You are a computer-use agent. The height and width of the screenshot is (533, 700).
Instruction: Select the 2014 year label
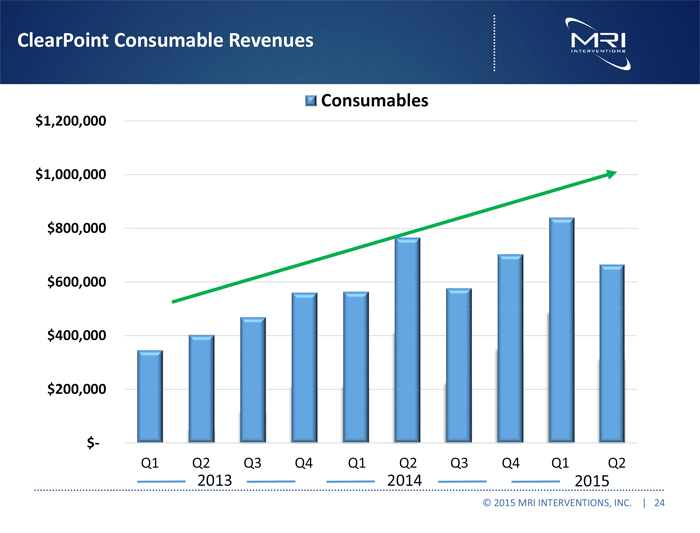[x=404, y=481]
